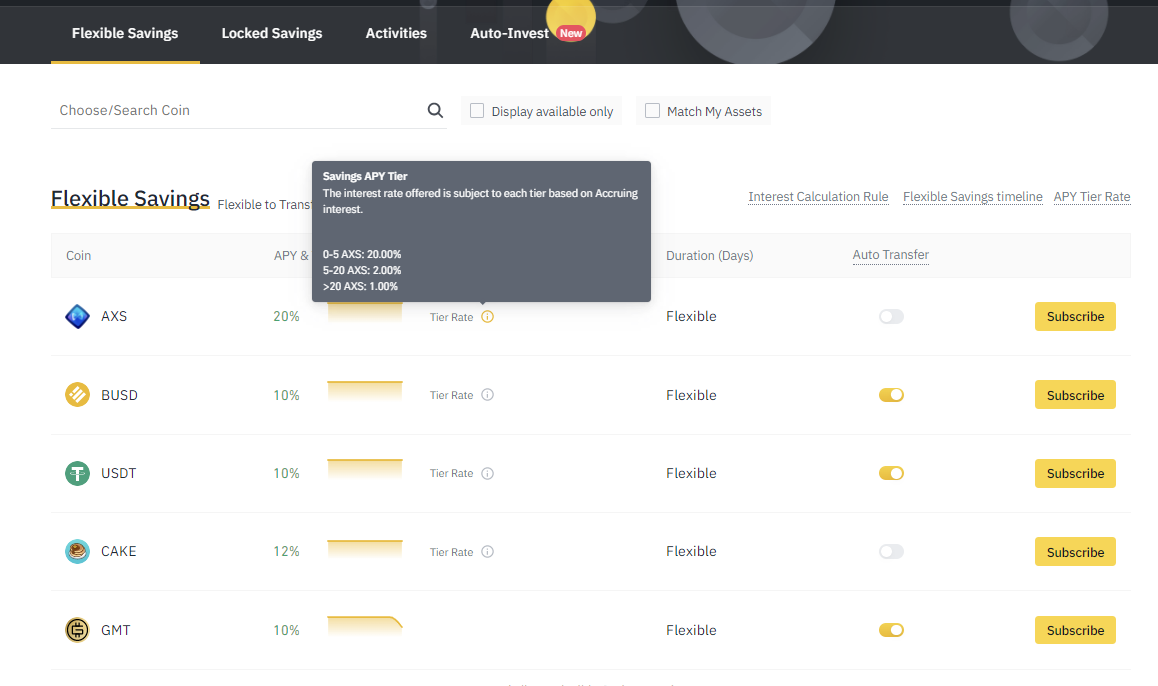
Task: Click the CAKE coin icon
Action: pos(77,551)
